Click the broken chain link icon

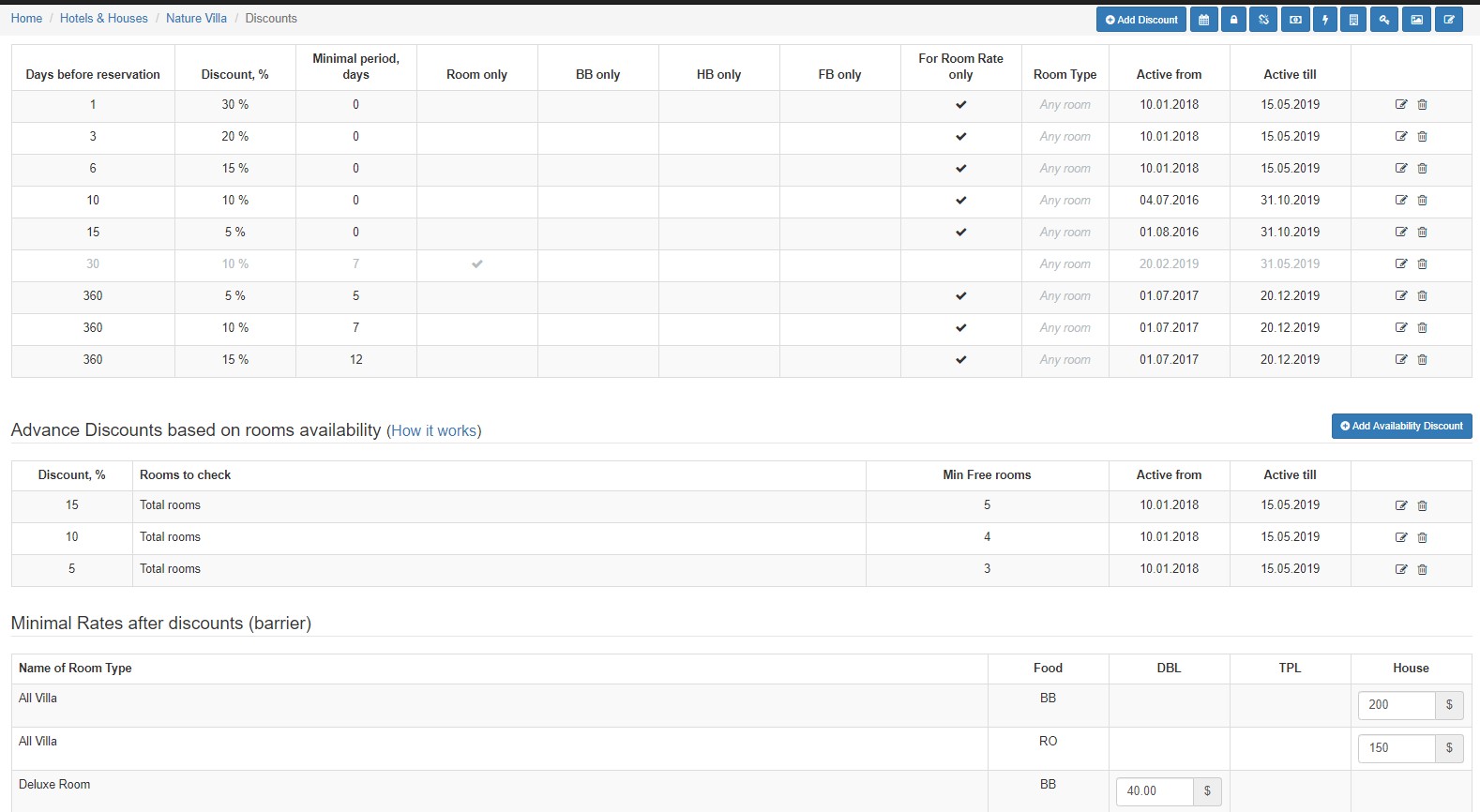(1263, 20)
